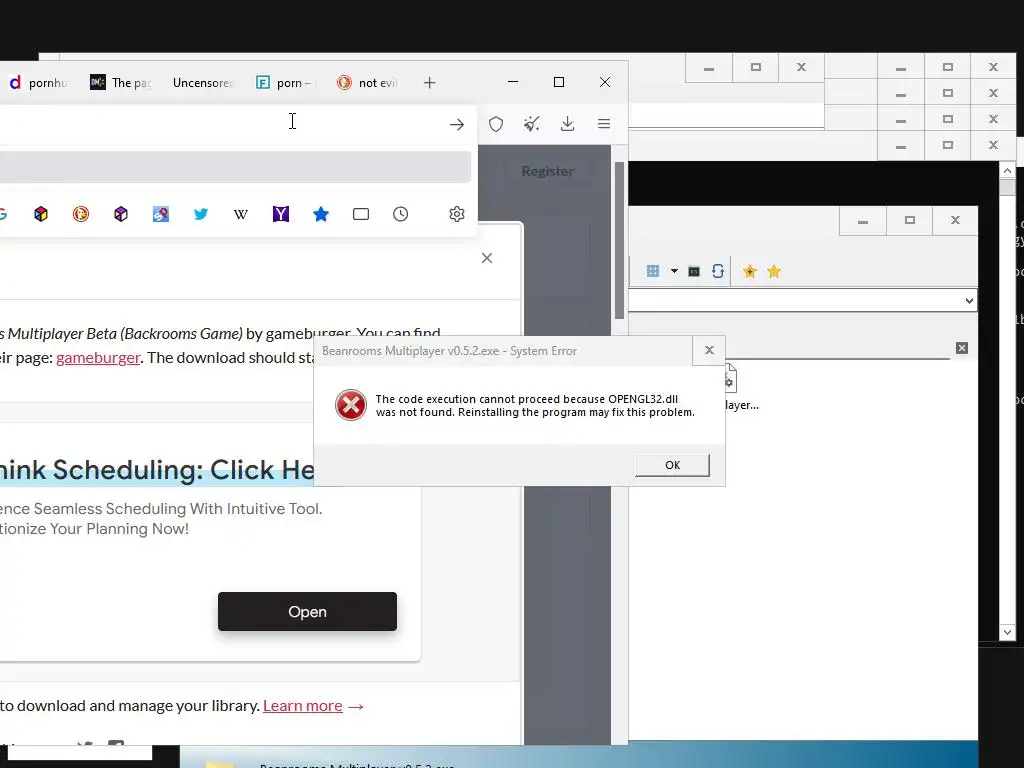Click the add bookmark star icon
Image resolution: width=1024 pixels, height=768 pixels.
pyautogui.click(x=750, y=272)
